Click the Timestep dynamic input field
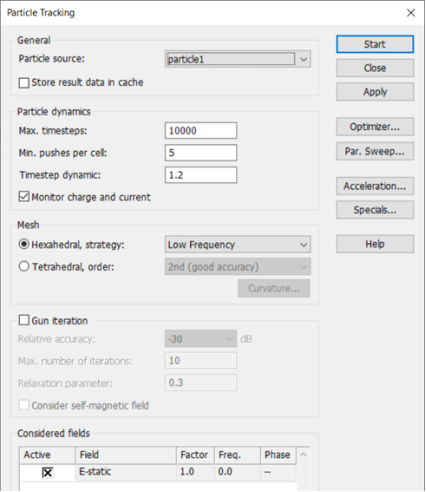The width and height of the screenshot is (426, 492). pyautogui.click(x=201, y=175)
